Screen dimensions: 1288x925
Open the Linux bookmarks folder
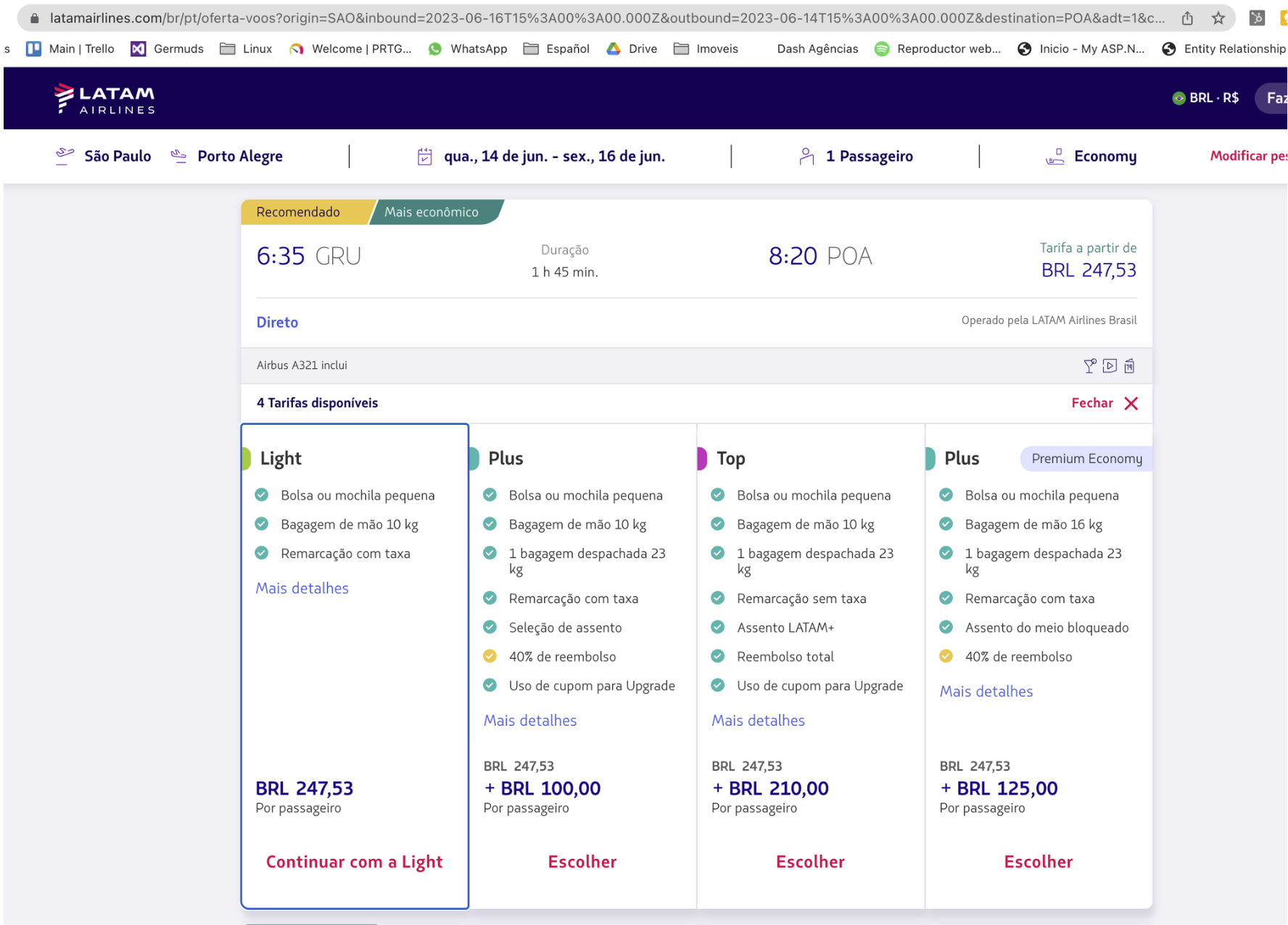[247, 49]
